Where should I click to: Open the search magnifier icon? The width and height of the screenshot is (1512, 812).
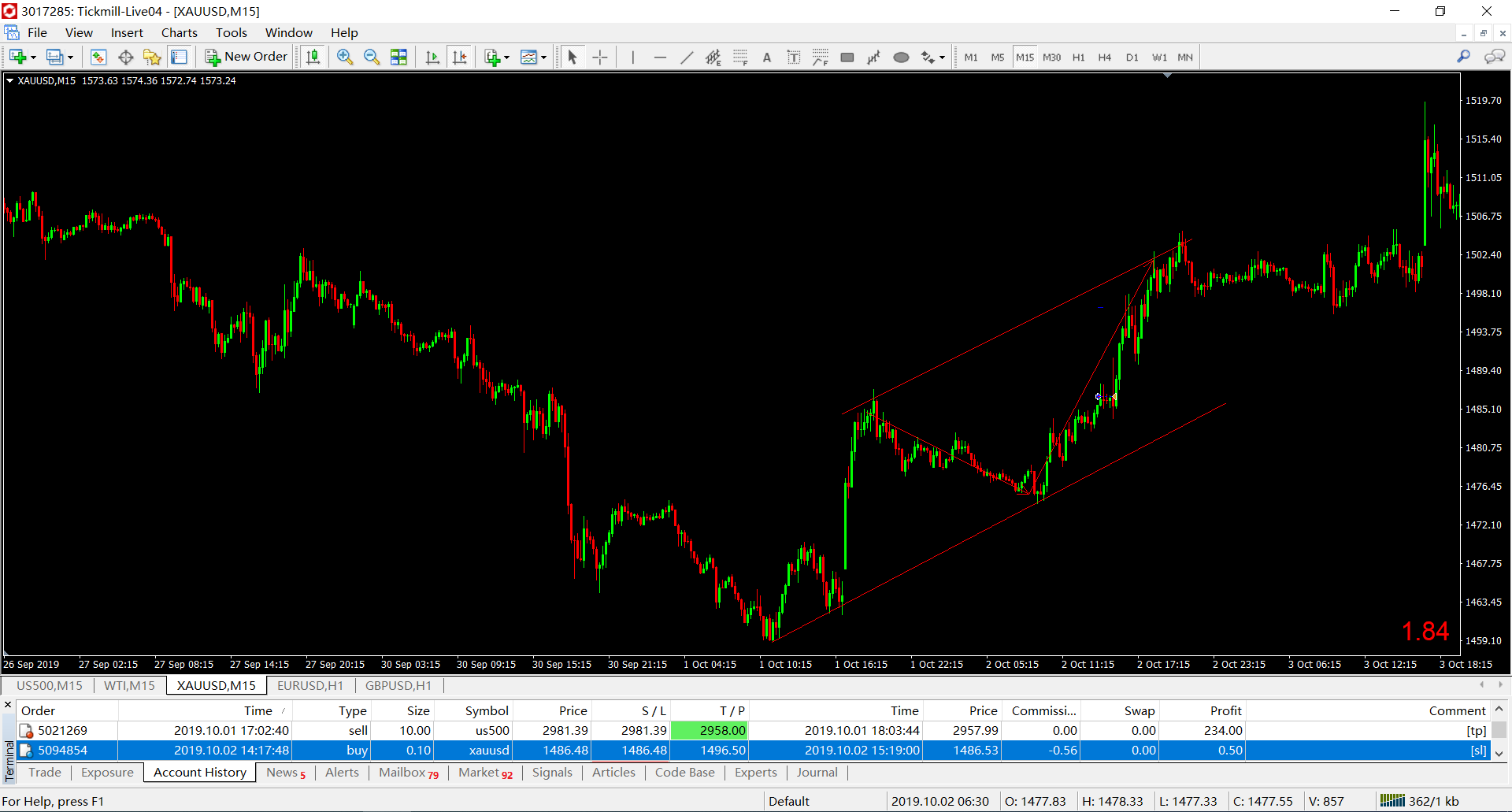pyautogui.click(x=1463, y=57)
